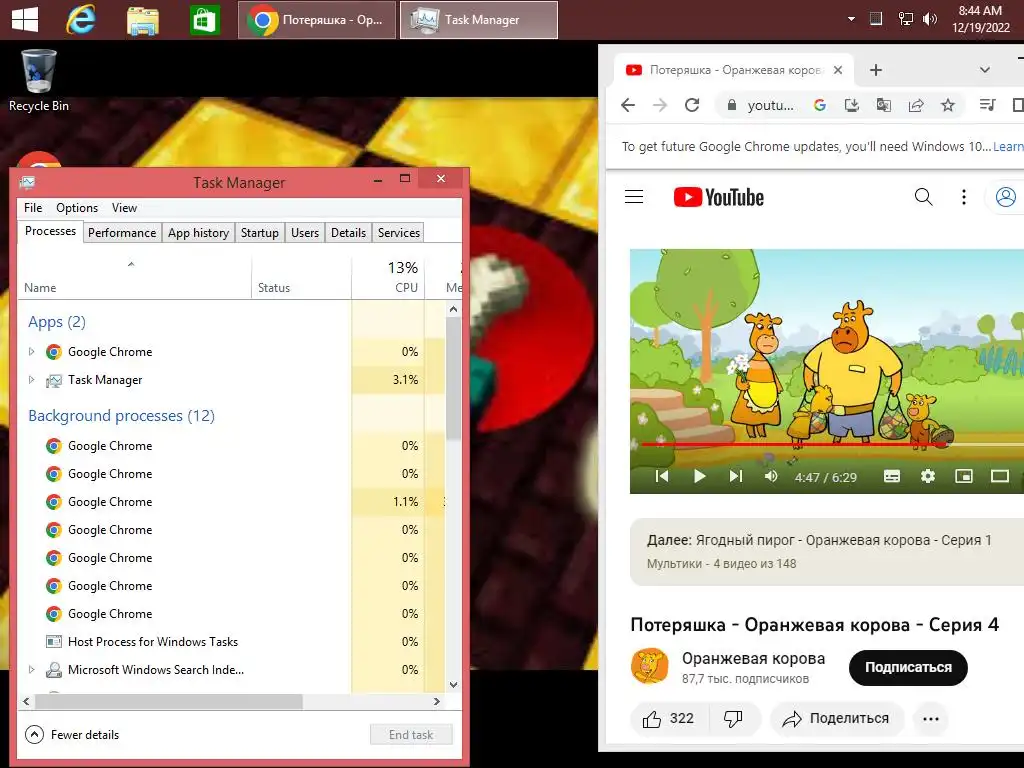1024x768 pixels.
Task: Collapse with Fewer details
Action: (x=72, y=735)
